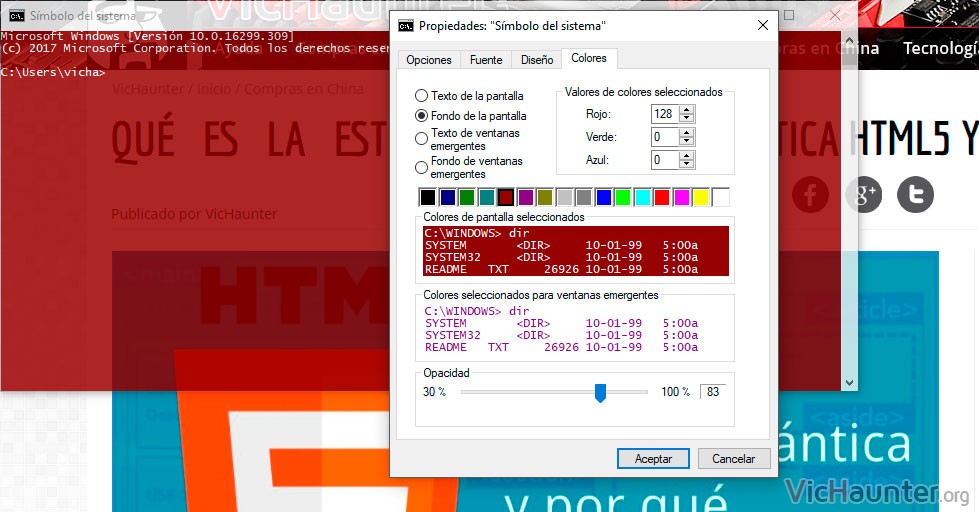Click the Azul value field
Image resolution: width=979 pixels, height=512 pixels.
665,160
